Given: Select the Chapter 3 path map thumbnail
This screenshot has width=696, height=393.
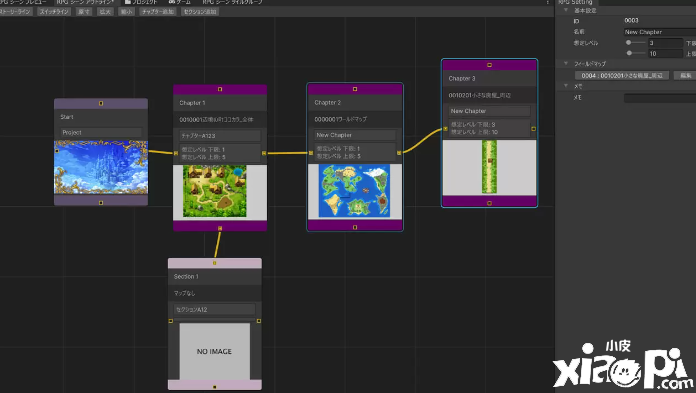Looking at the screenshot, I should [x=489, y=167].
